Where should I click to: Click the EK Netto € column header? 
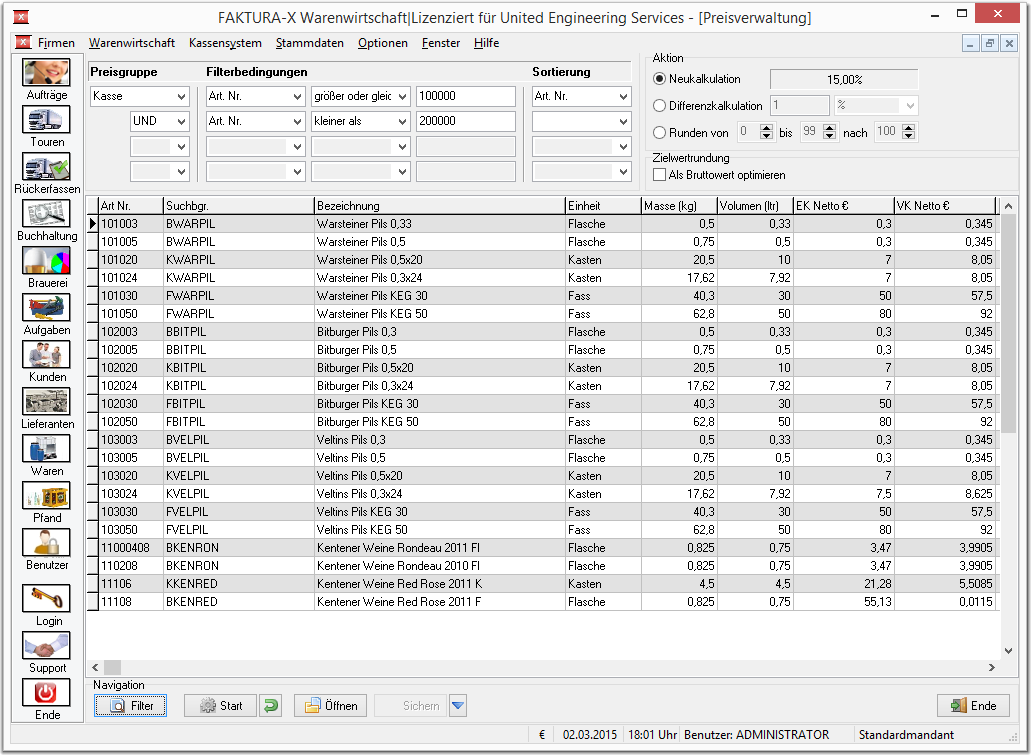[x=844, y=206]
